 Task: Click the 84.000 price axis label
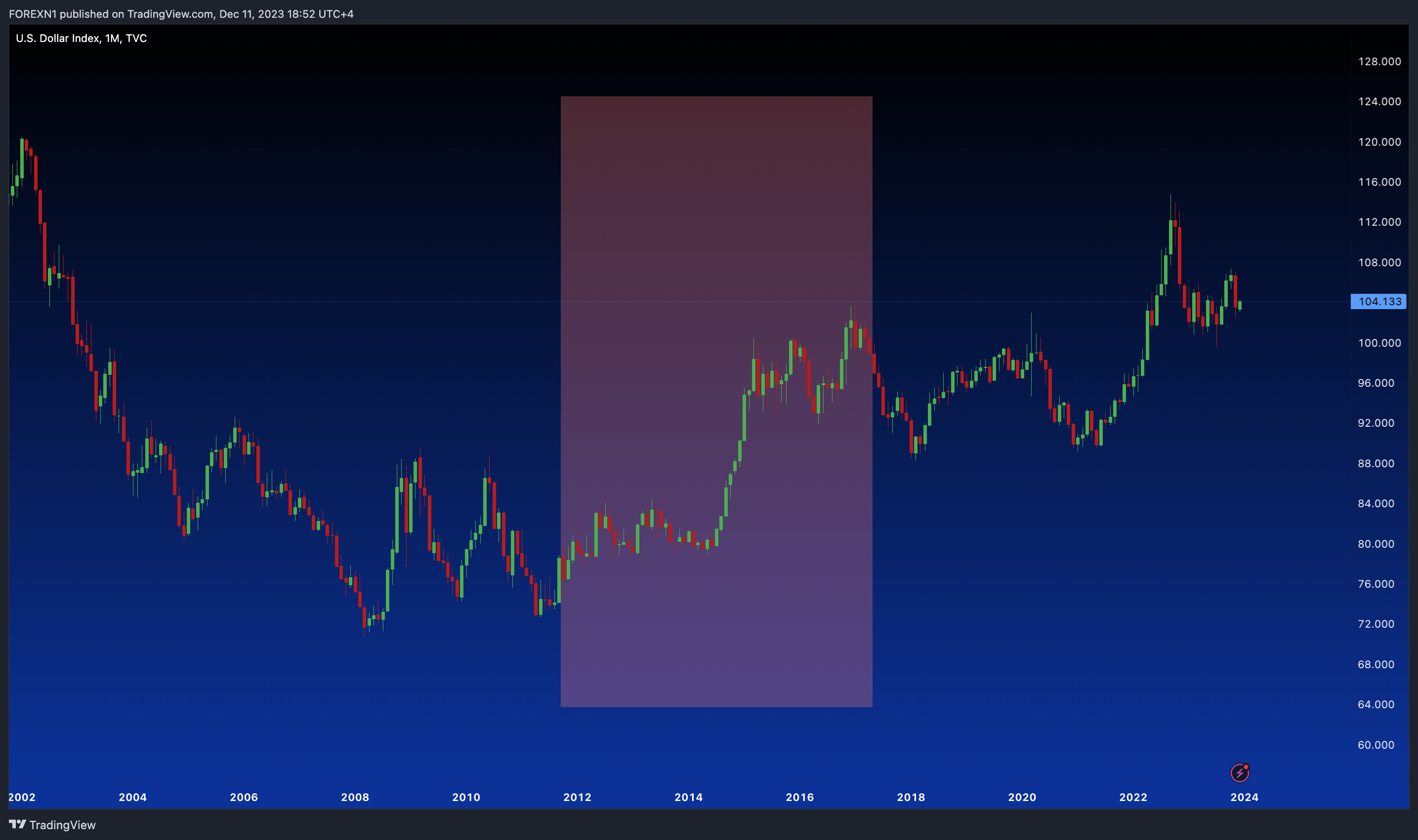click(1376, 503)
